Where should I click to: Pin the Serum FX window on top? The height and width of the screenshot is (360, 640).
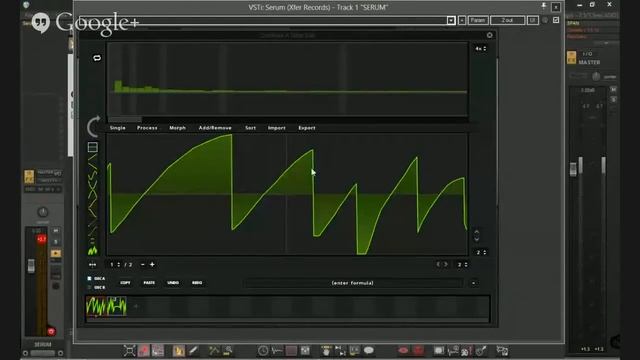coord(544,6)
